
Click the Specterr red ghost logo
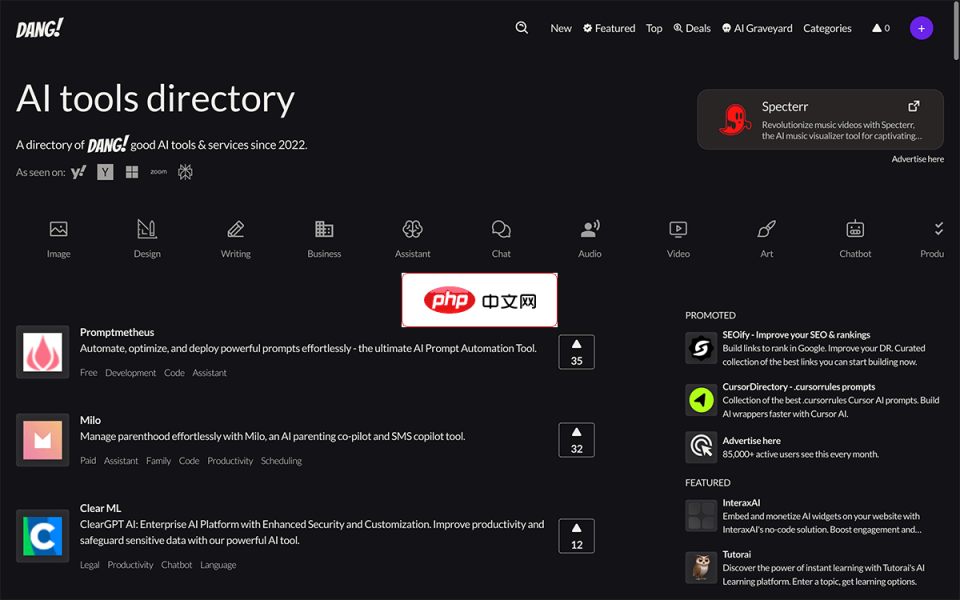(x=734, y=119)
